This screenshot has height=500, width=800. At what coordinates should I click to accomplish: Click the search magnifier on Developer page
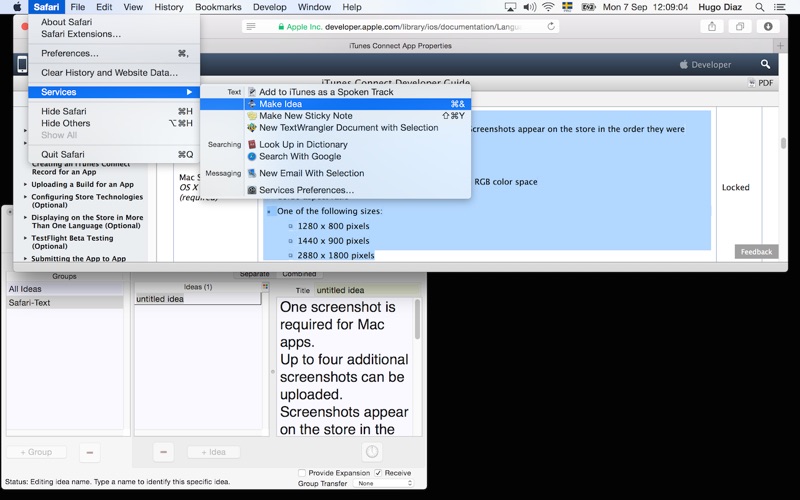point(765,64)
